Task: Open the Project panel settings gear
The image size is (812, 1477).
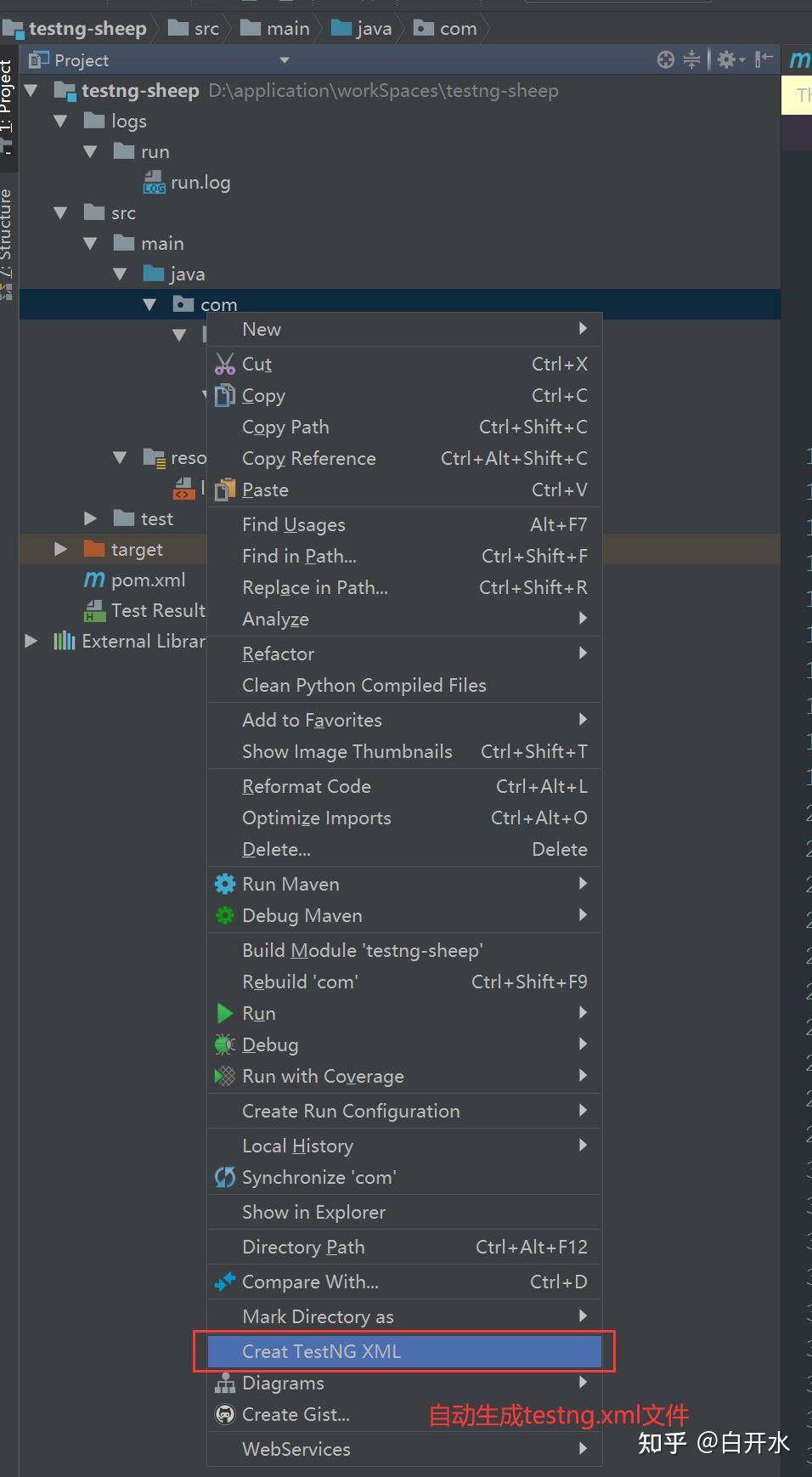Action: [x=730, y=59]
